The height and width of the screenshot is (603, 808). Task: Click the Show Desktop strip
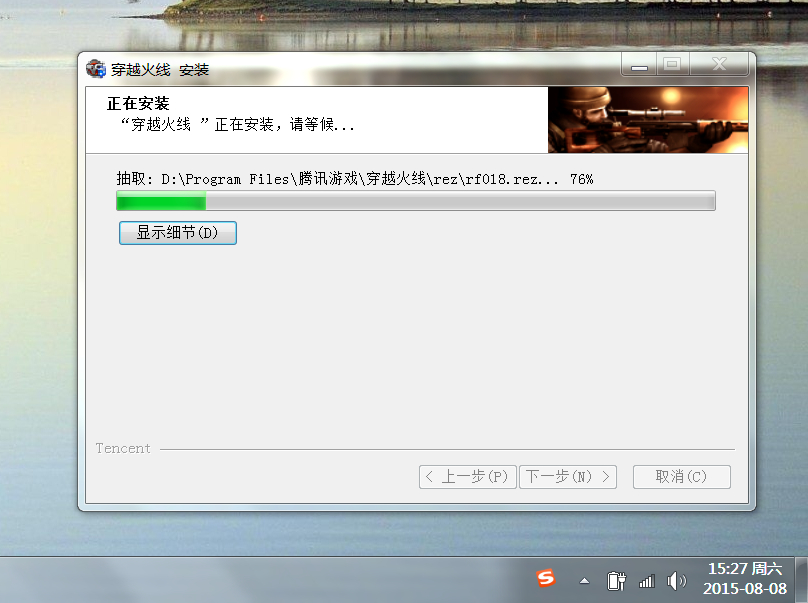802,580
